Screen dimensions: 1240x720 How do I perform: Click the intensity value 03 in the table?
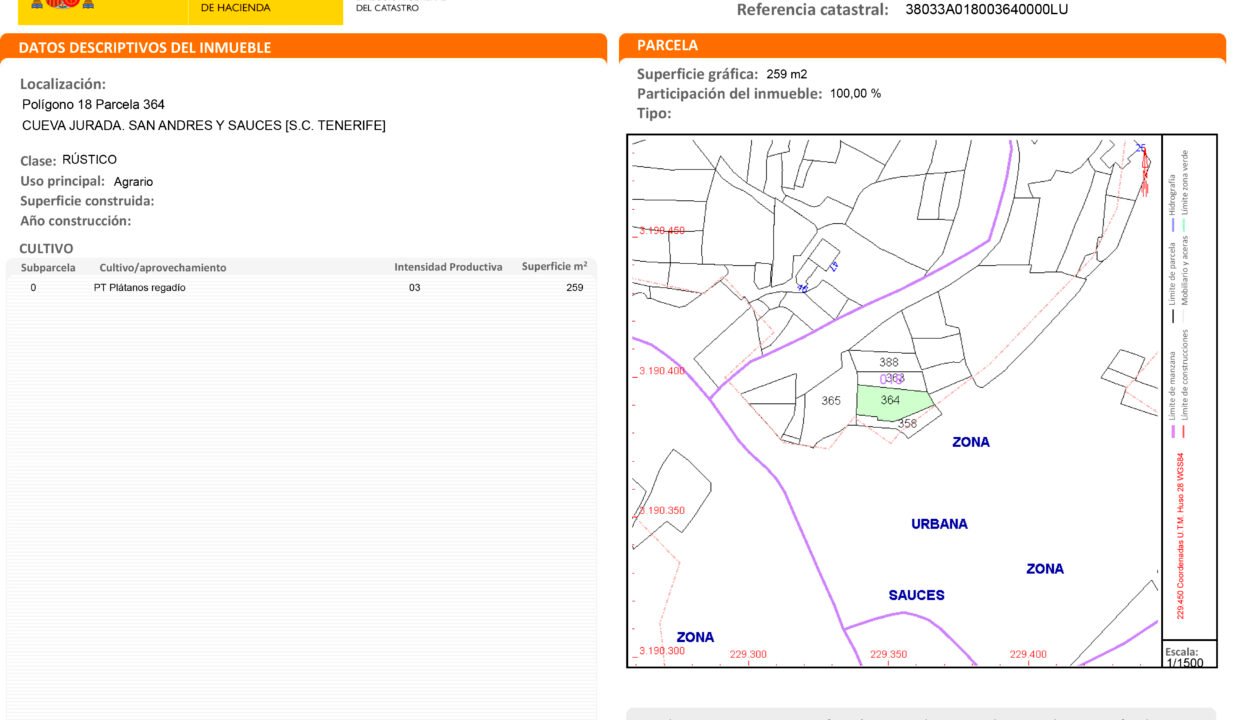tap(415, 288)
